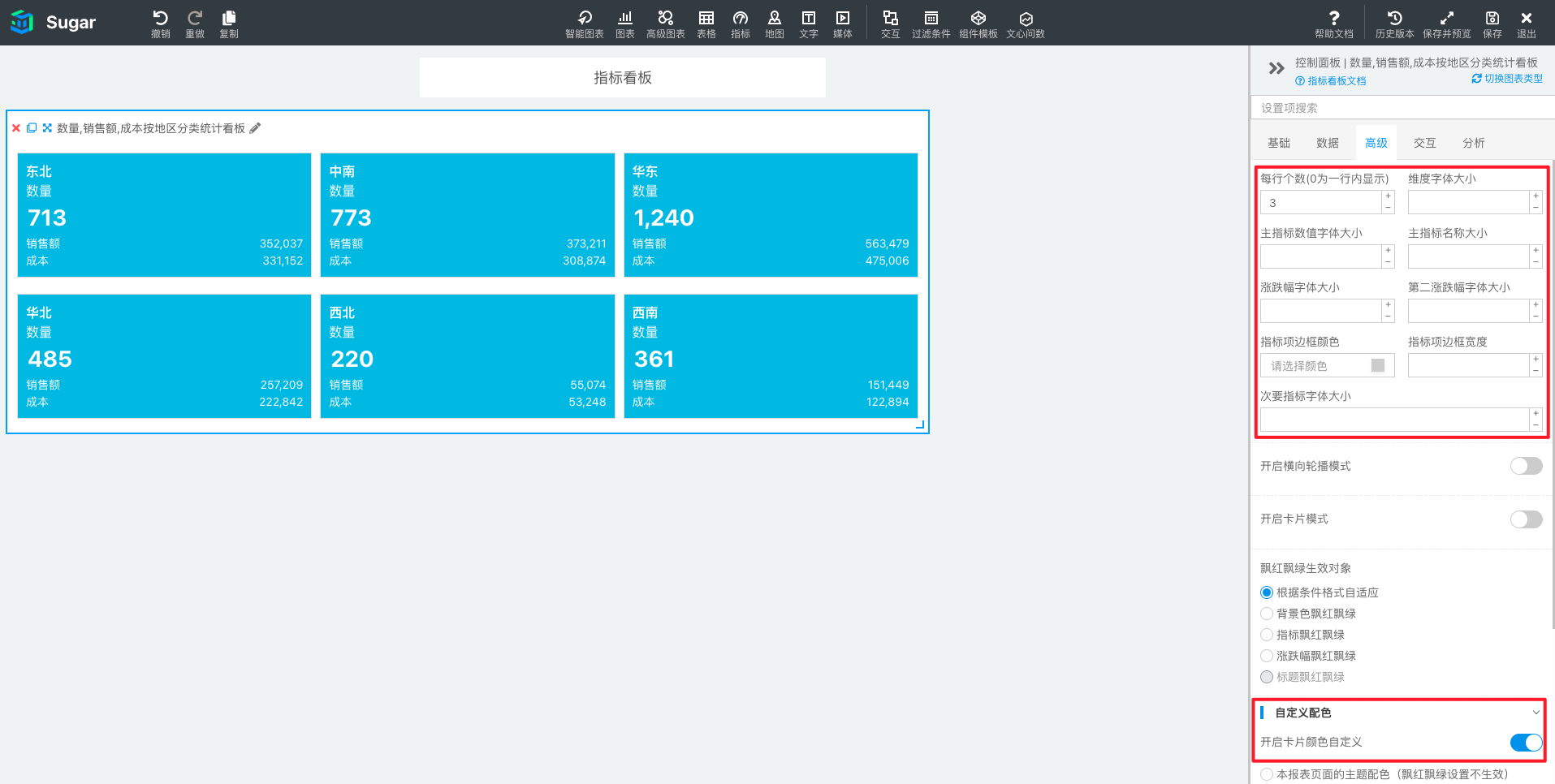
Task: Focus the 设置项搜索 search field
Action: tap(1402, 108)
